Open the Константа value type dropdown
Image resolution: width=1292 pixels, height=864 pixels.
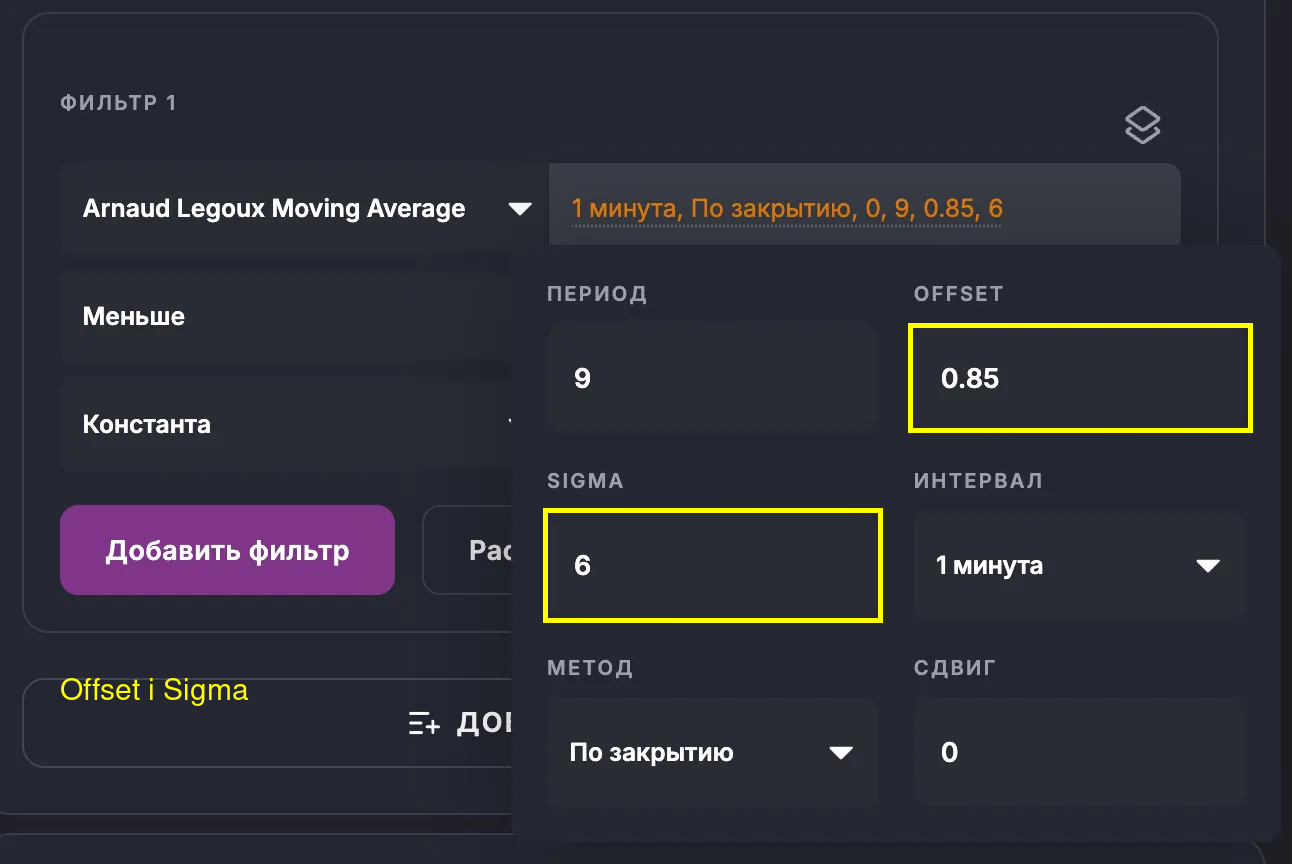click(286, 424)
